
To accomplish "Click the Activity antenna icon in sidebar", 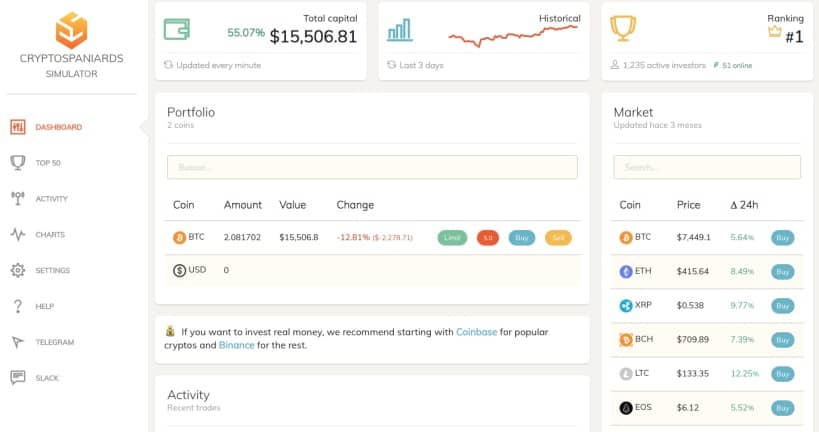I will [x=18, y=198].
